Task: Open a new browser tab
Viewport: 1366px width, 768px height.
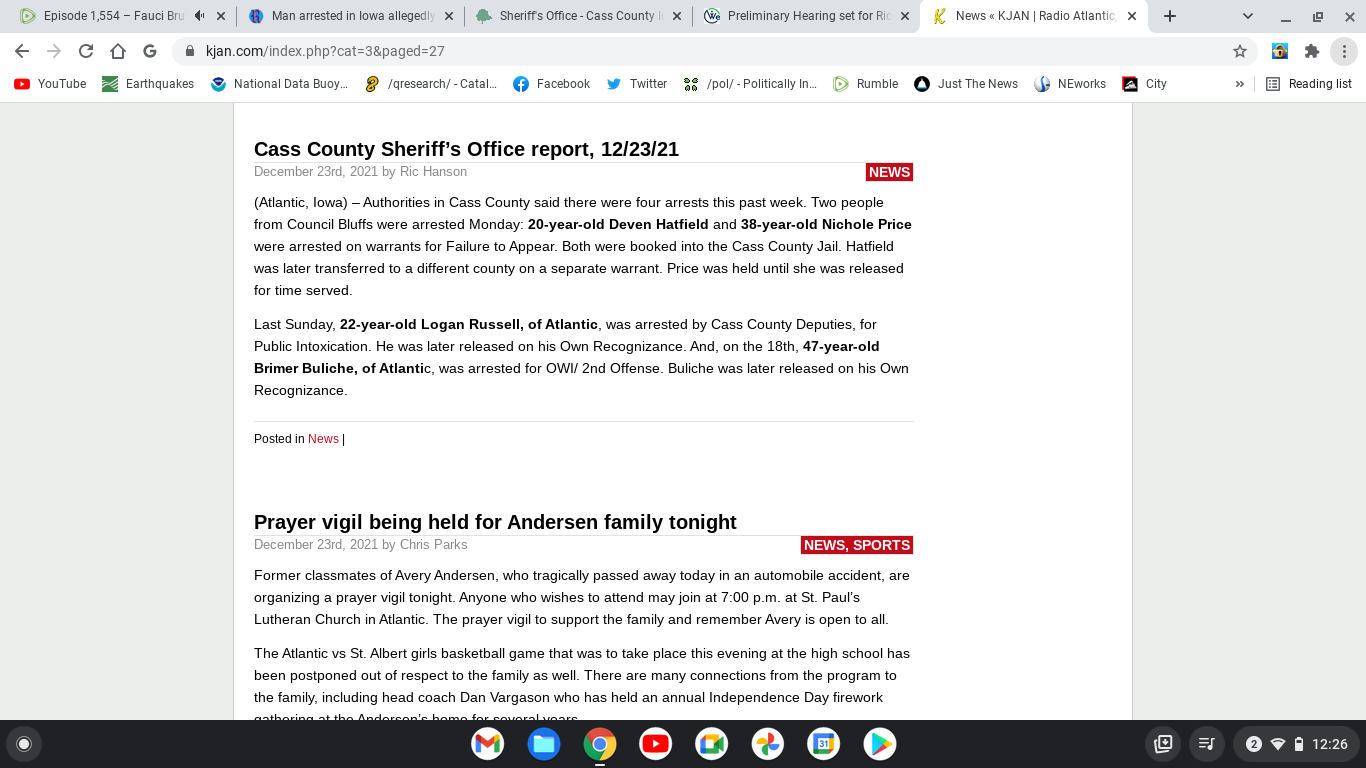Action: (x=1170, y=16)
